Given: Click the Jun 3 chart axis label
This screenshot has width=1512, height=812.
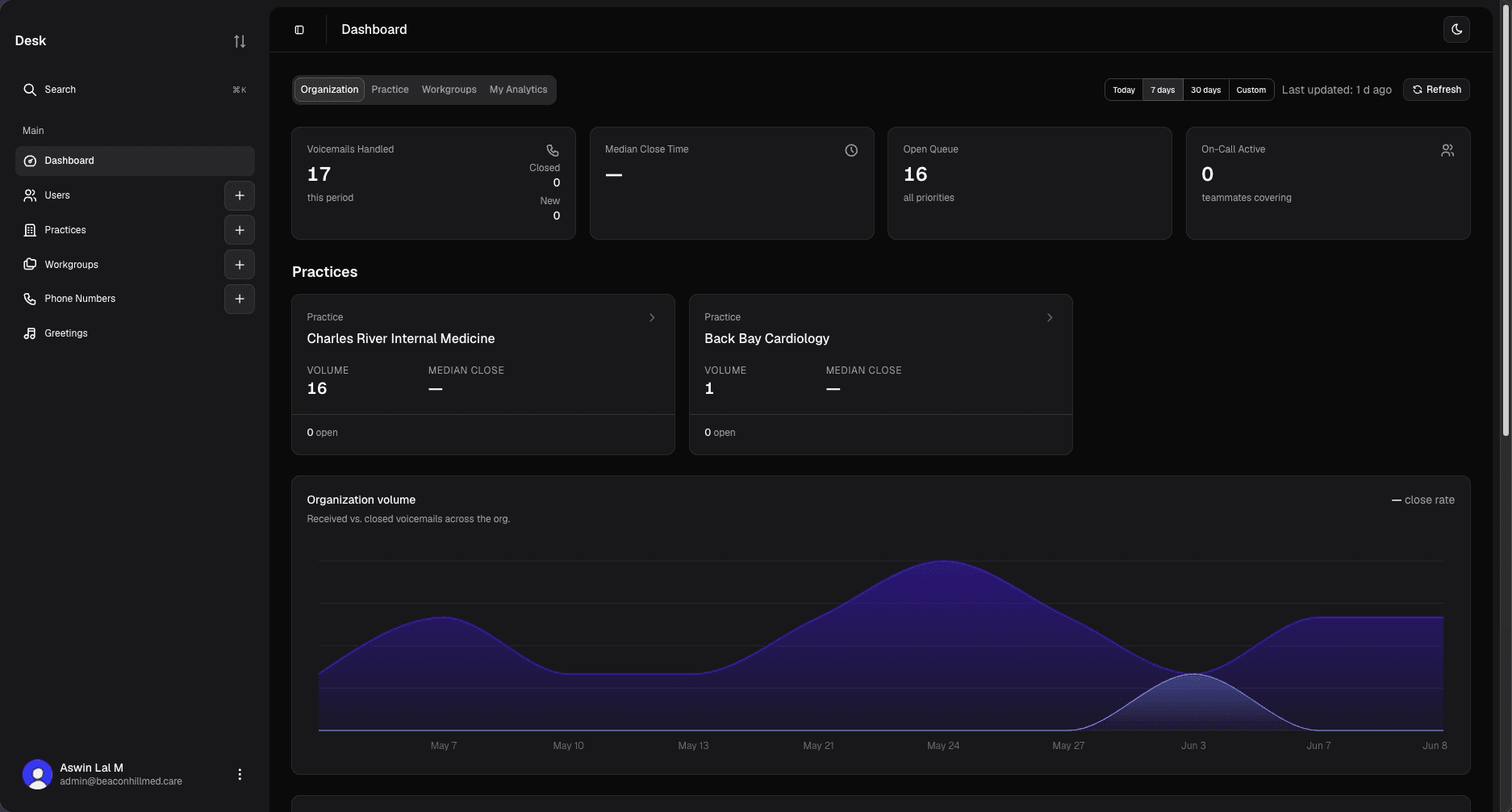Looking at the screenshot, I should (1193, 746).
